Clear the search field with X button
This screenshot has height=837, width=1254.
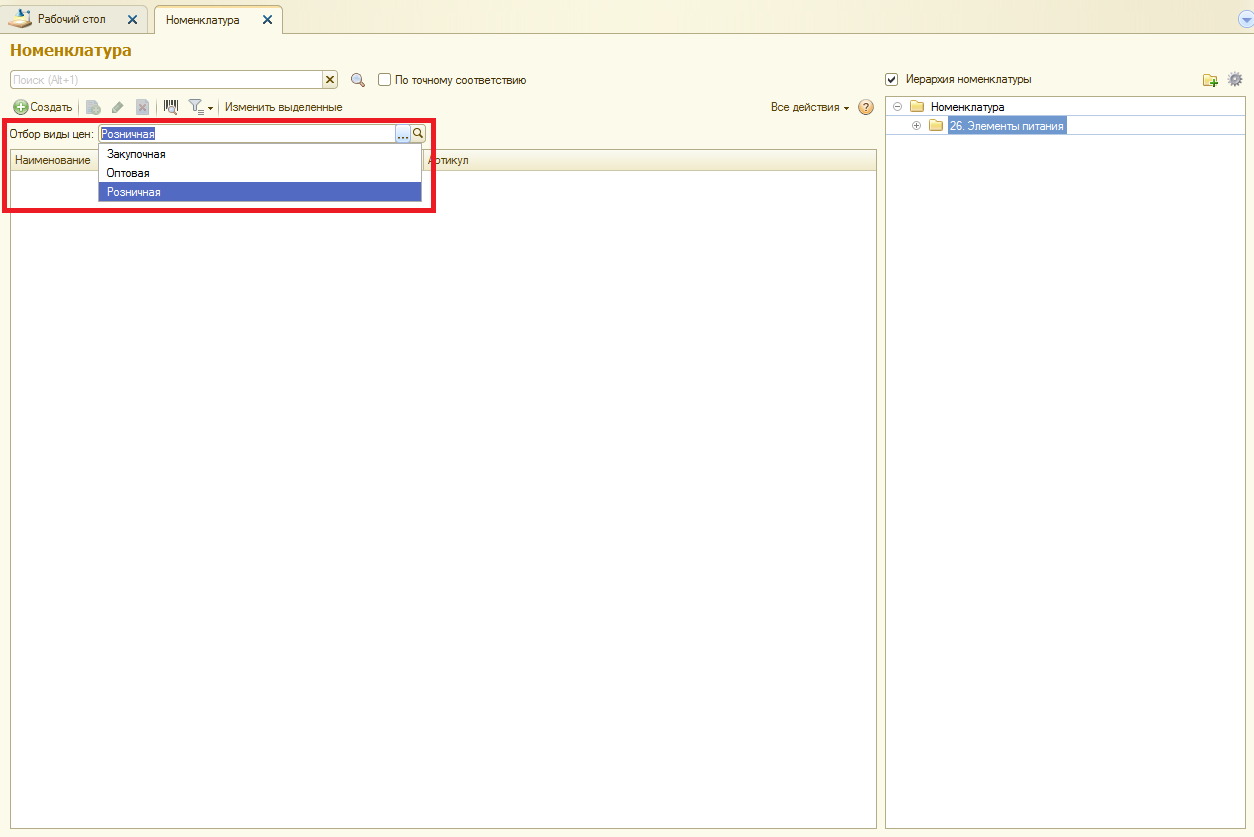coord(329,80)
